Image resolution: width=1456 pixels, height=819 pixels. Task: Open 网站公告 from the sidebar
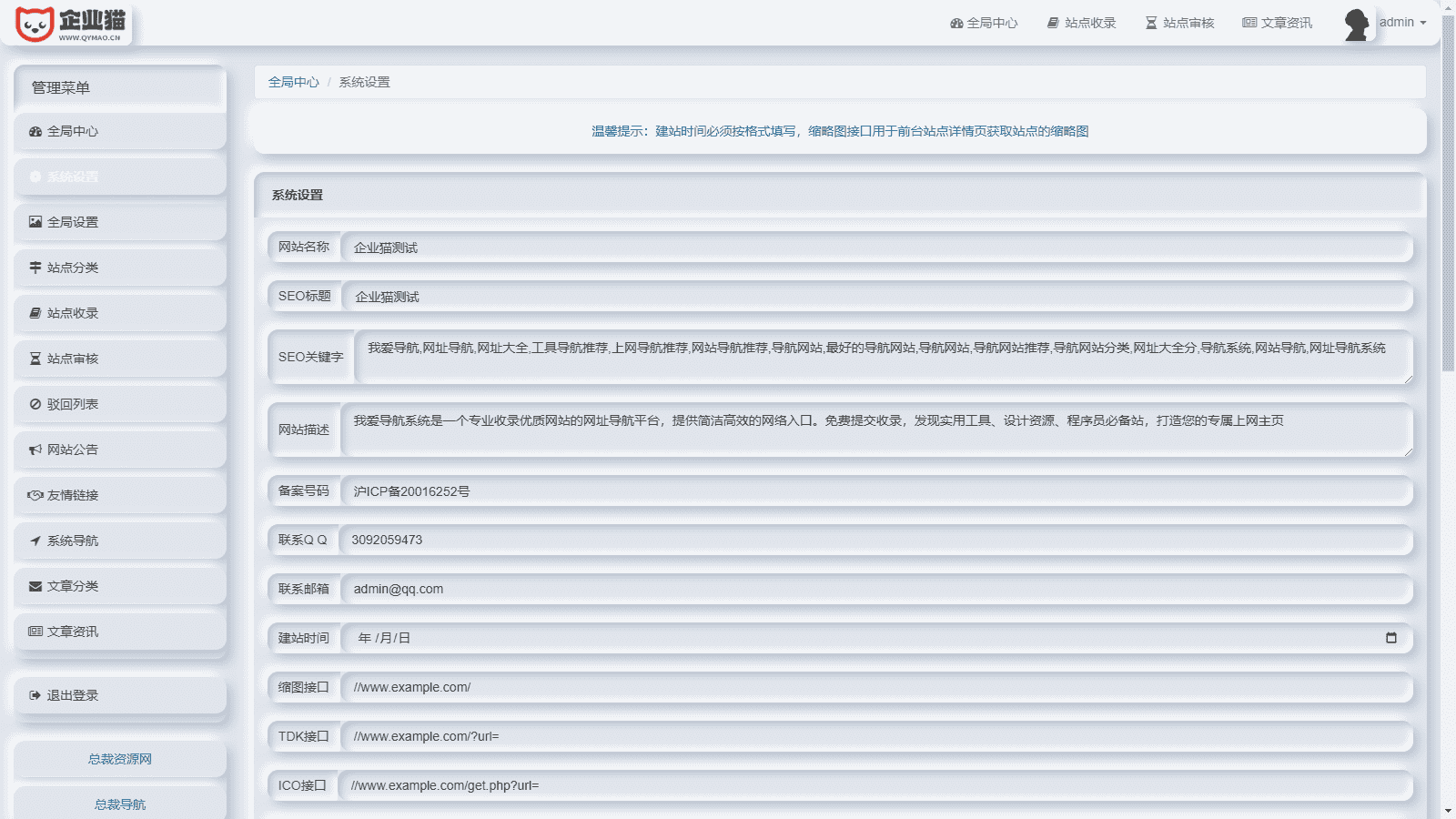(x=120, y=450)
